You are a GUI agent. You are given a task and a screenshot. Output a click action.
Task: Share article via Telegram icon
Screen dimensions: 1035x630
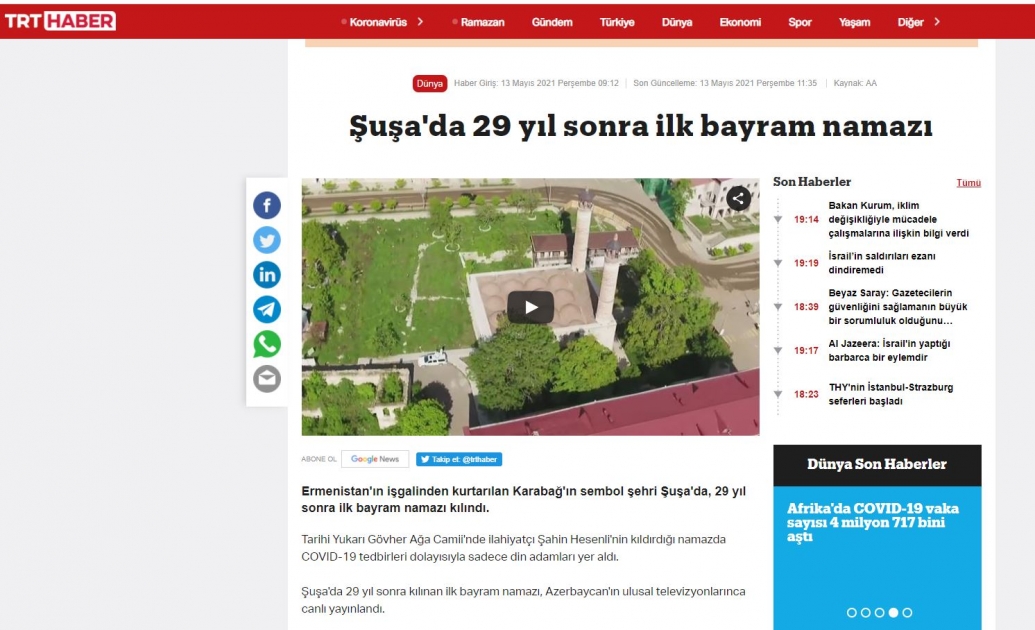[x=267, y=309]
